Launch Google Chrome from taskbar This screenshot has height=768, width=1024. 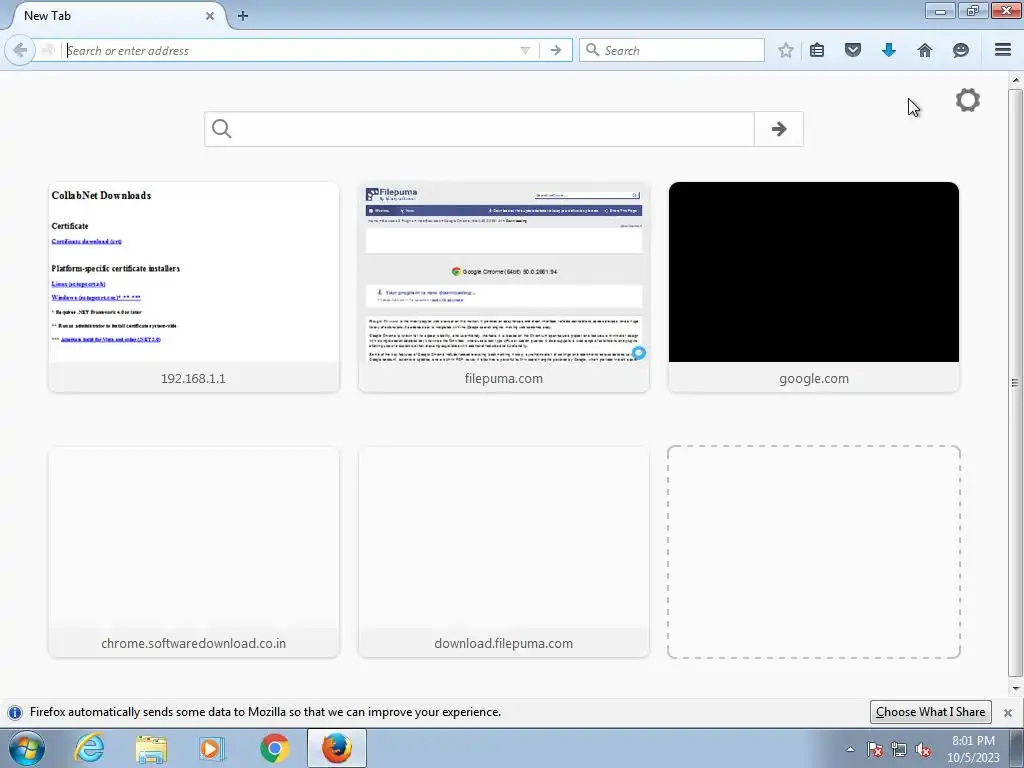click(274, 748)
